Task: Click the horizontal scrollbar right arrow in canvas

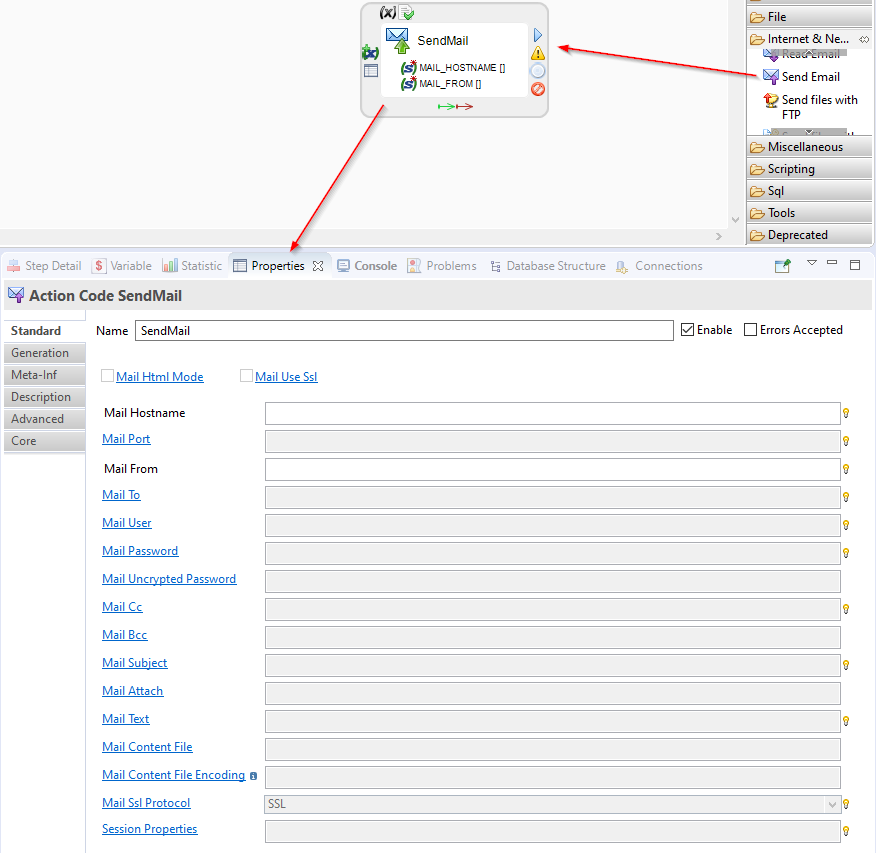Action: click(x=719, y=236)
